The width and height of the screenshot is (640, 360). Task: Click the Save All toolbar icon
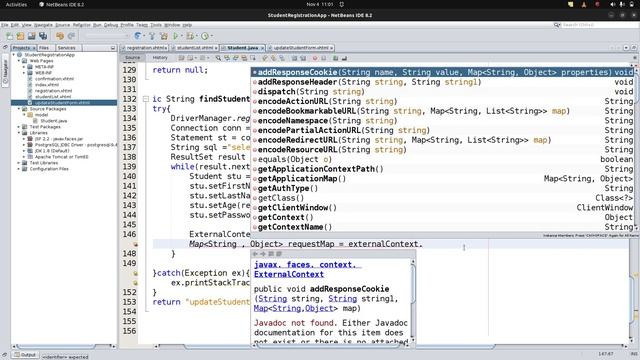click(43, 36)
